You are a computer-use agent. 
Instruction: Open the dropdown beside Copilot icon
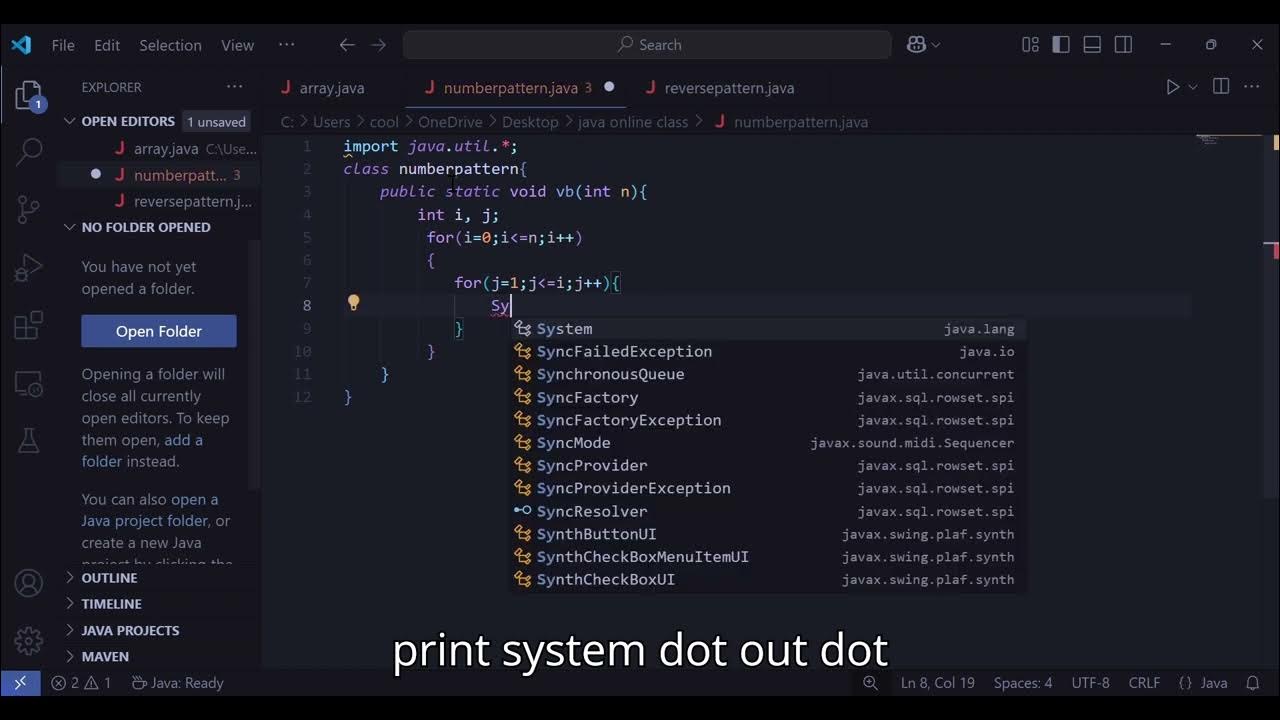tap(936, 45)
